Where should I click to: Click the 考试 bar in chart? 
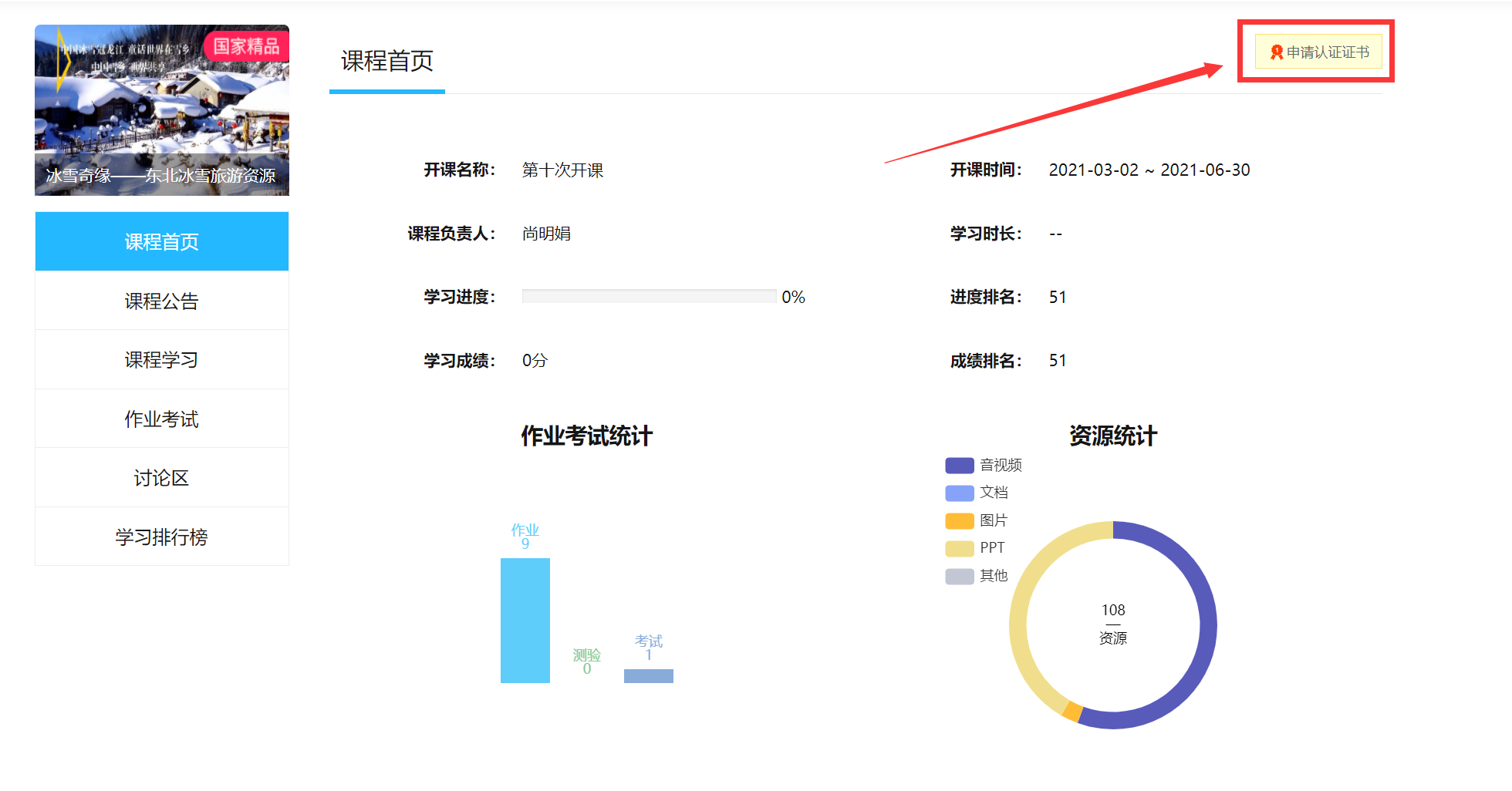click(649, 676)
